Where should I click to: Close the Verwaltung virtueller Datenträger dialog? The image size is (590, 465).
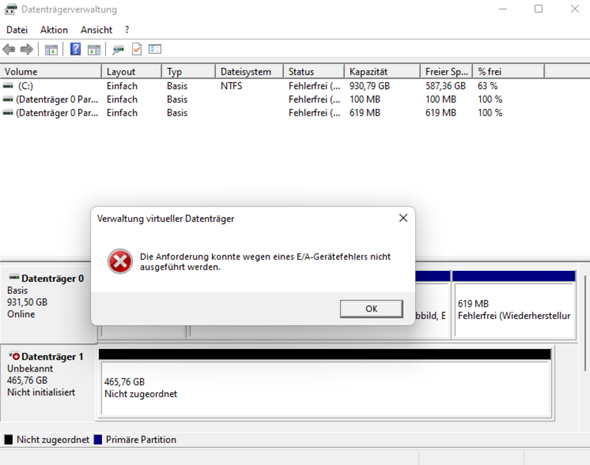point(403,218)
